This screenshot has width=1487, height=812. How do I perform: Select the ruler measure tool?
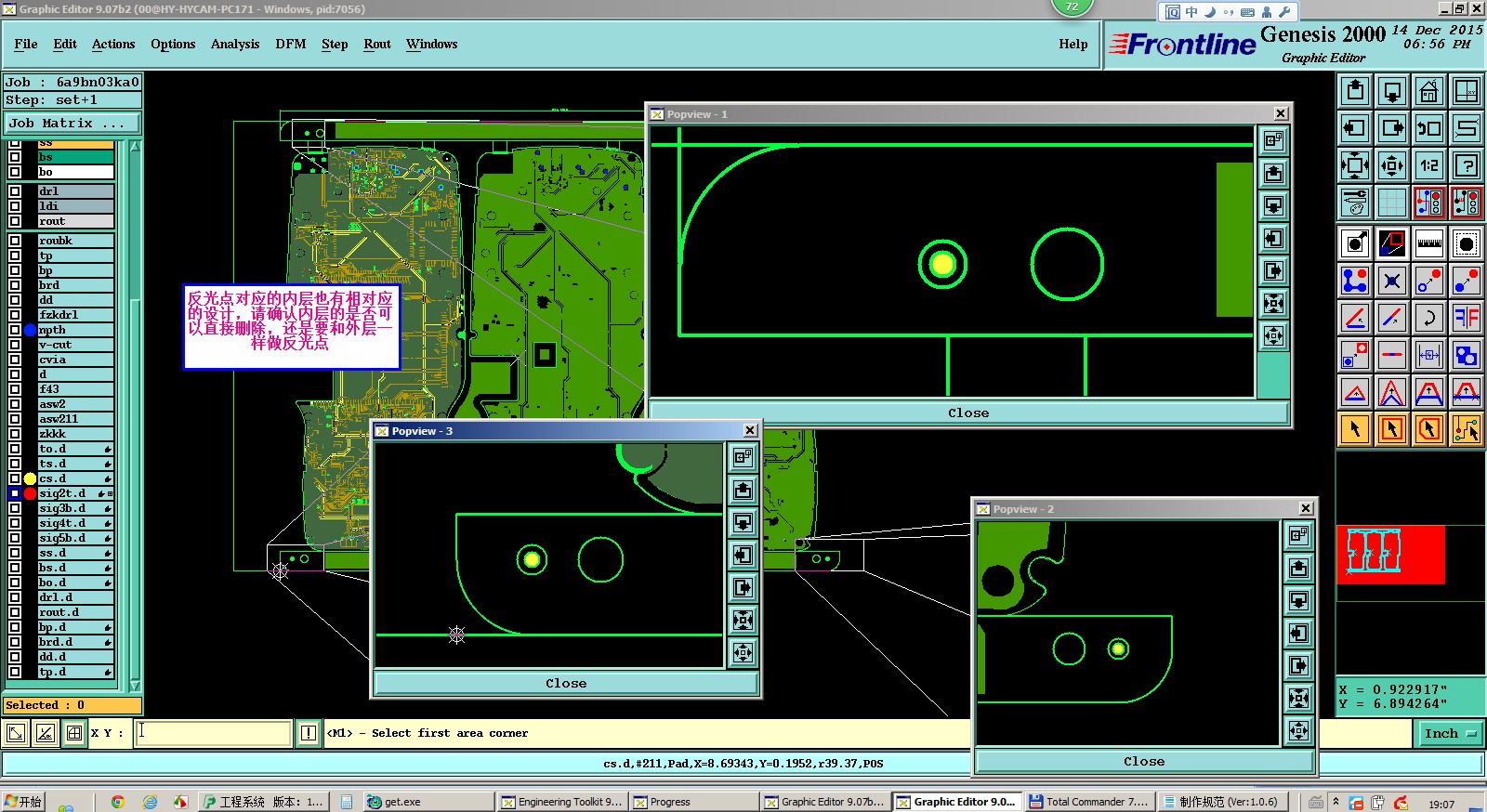(x=1429, y=244)
